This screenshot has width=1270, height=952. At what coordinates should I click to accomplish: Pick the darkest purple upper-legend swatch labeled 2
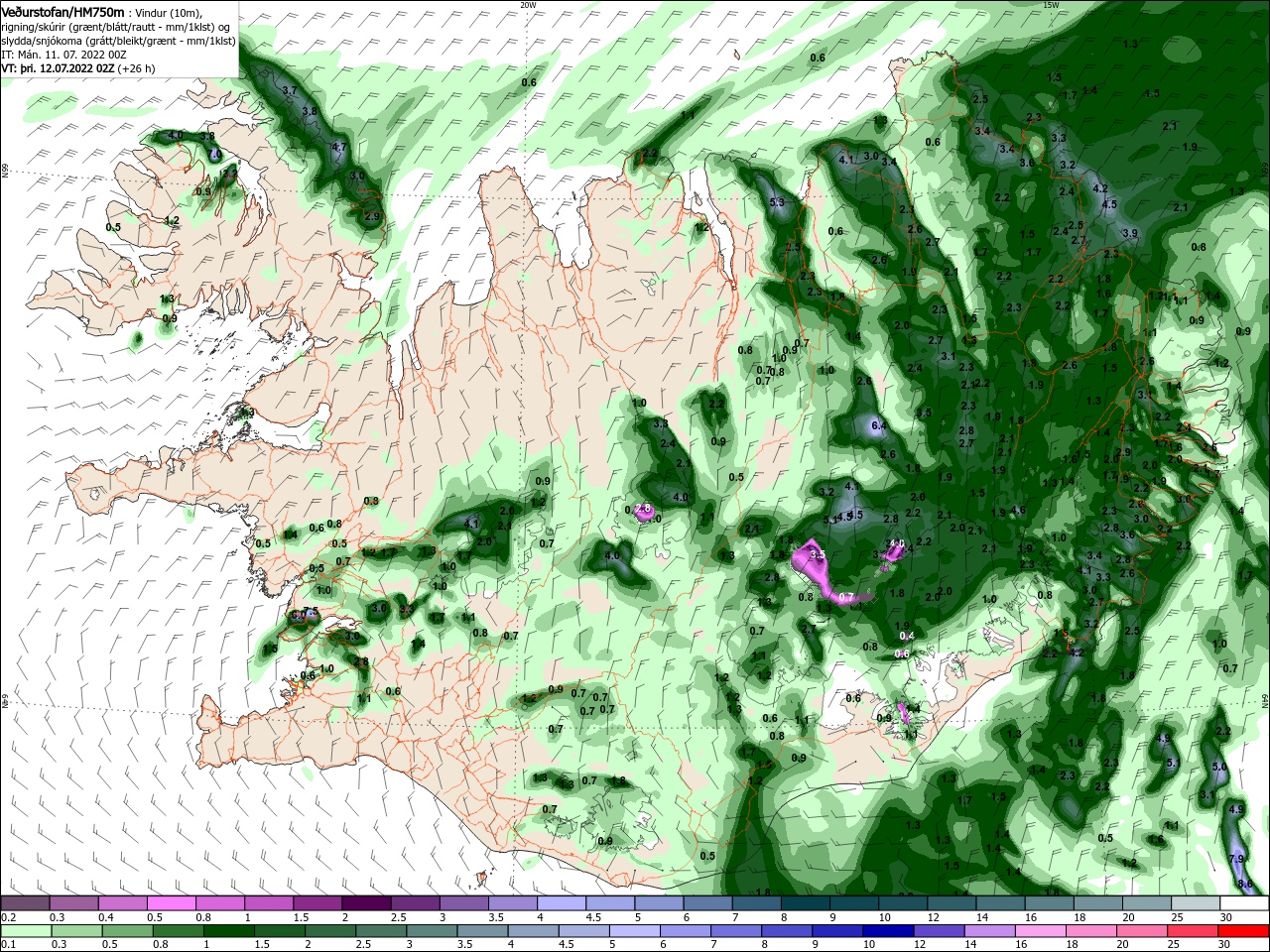pos(365,903)
